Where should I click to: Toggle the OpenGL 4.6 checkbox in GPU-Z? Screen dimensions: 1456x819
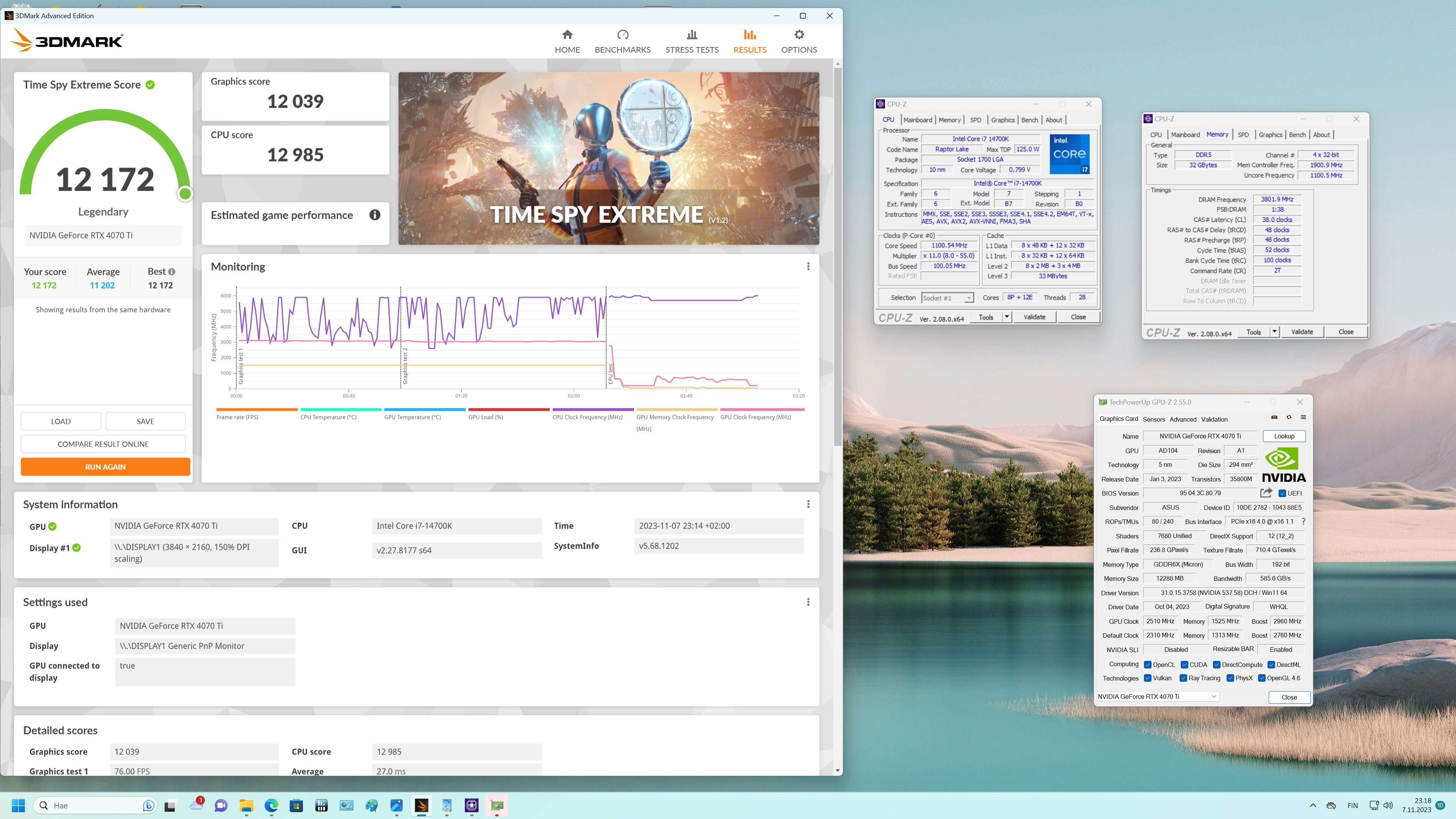(1261, 678)
